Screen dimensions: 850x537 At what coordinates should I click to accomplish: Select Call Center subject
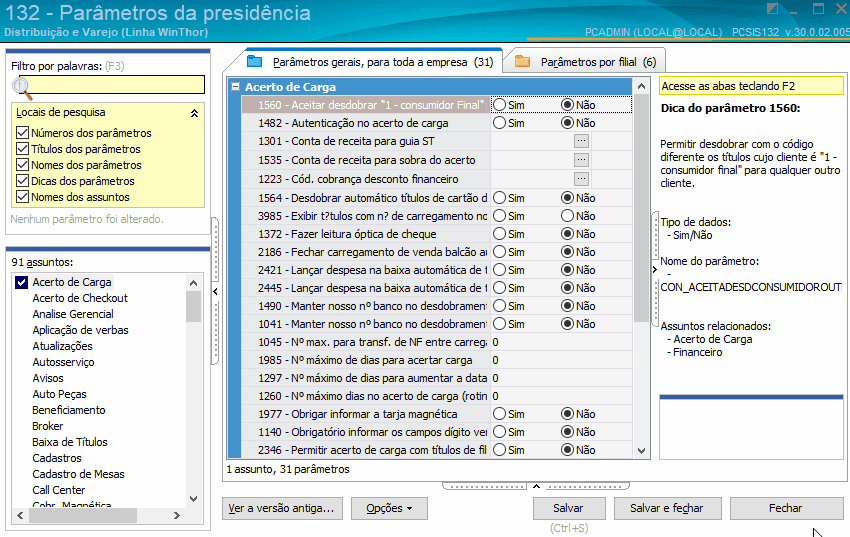click(x=58, y=490)
